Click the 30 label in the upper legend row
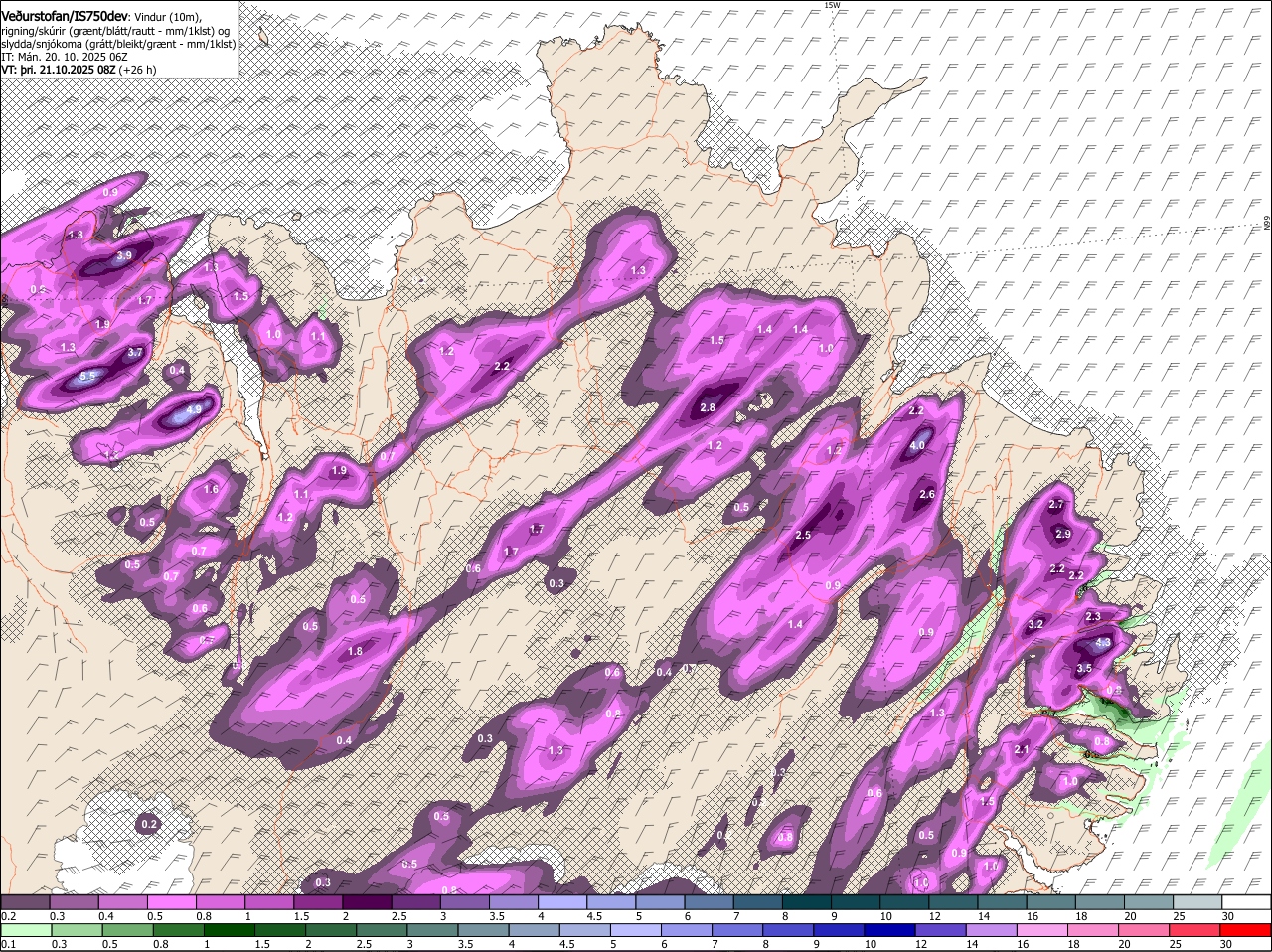 coord(1228,915)
